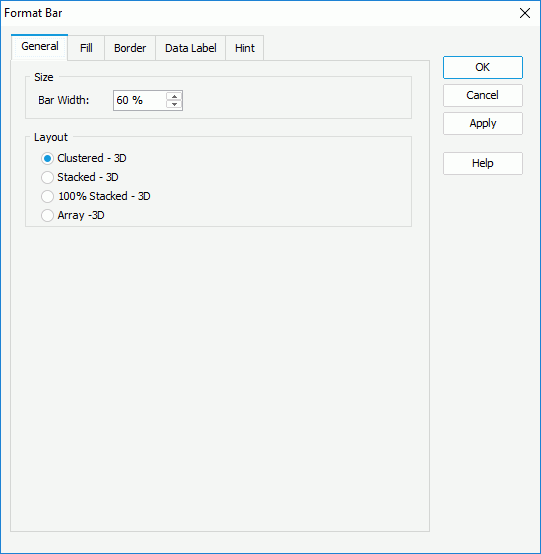Decrease Bar Width with down arrow

(x=174, y=105)
